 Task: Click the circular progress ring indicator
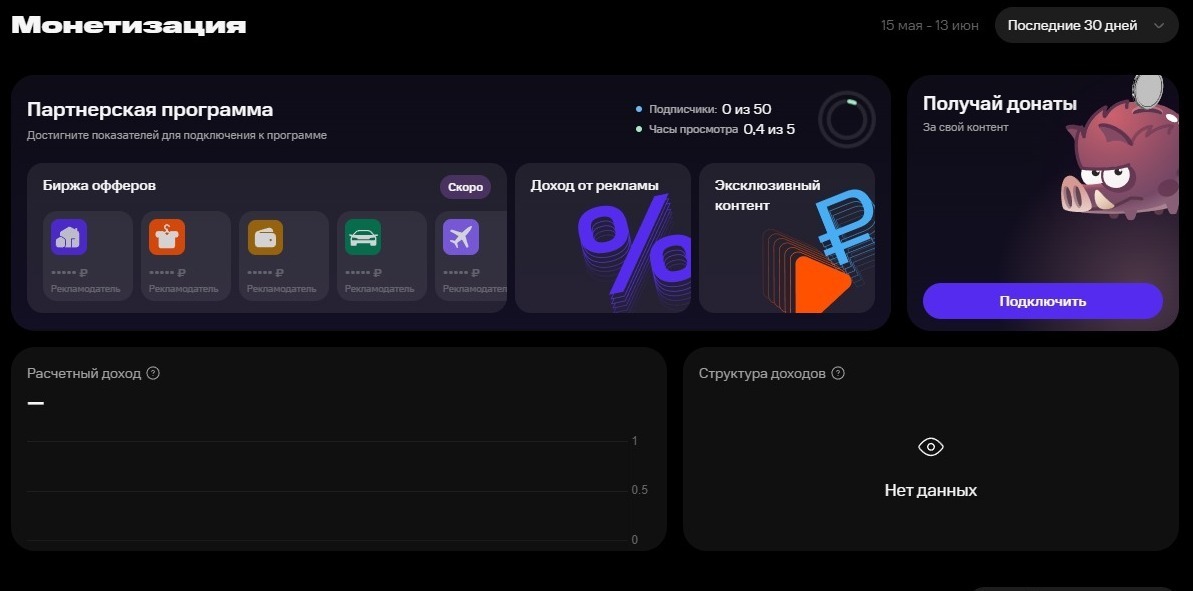pos(846,120)
